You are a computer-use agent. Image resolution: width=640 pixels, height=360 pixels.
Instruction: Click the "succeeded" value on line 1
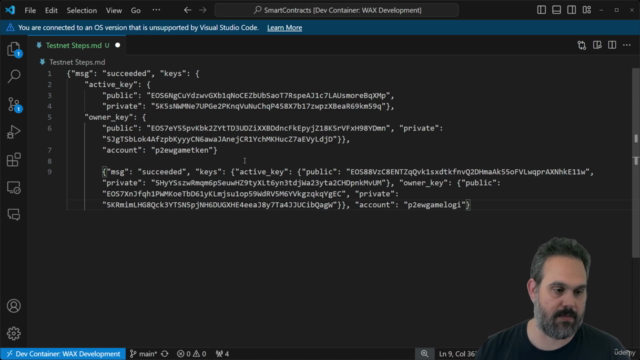127,73
